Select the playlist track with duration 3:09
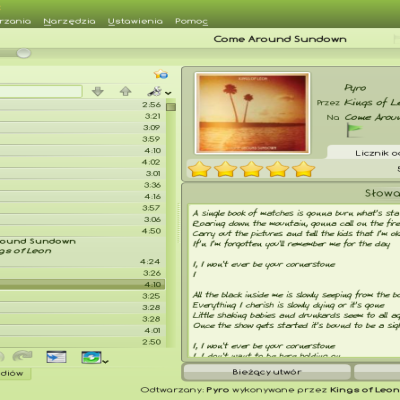 pyautogui.click(x=83, y=128)
